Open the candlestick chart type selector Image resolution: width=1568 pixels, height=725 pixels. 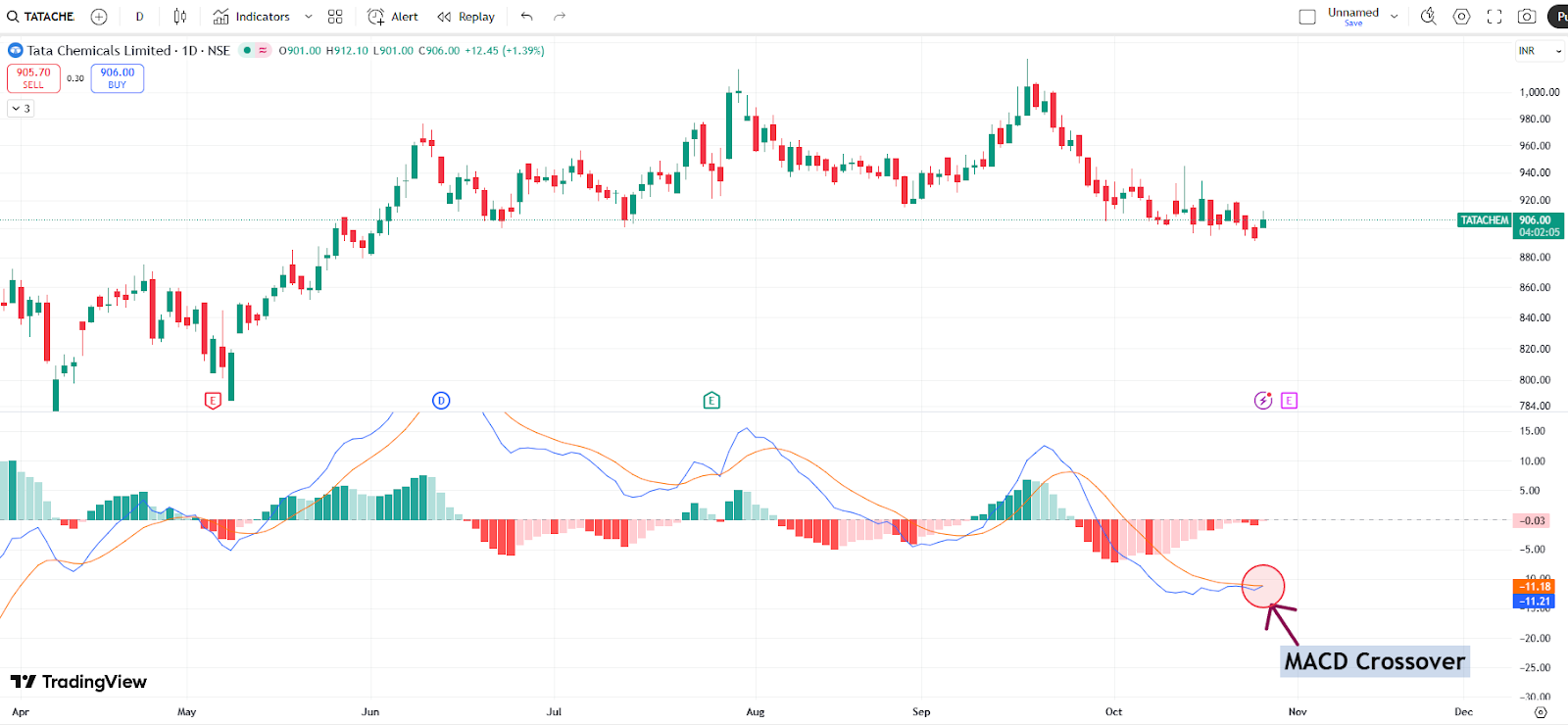pyautogui.click(x=179, y=17)
